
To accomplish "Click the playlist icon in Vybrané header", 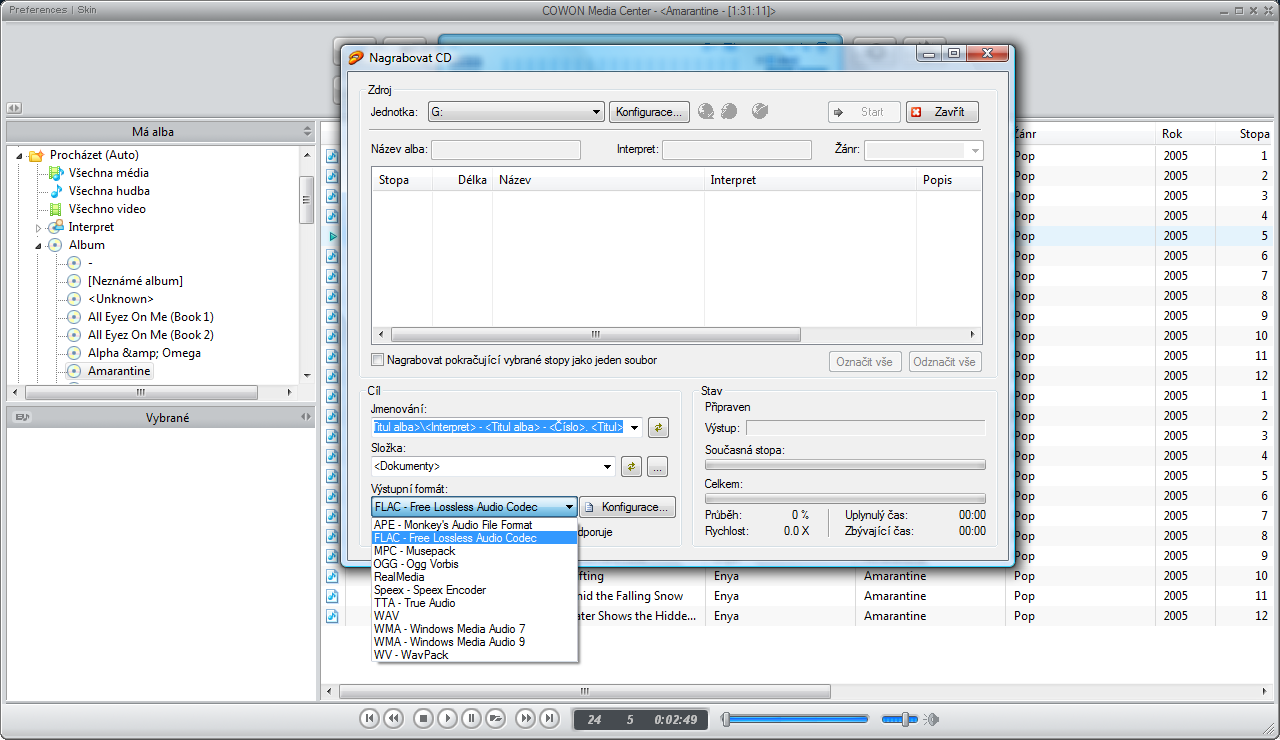I will [22, 418].
